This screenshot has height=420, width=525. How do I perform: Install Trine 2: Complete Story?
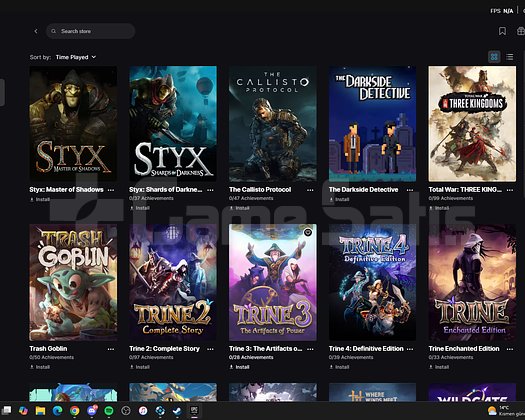[x=140, y=367]
